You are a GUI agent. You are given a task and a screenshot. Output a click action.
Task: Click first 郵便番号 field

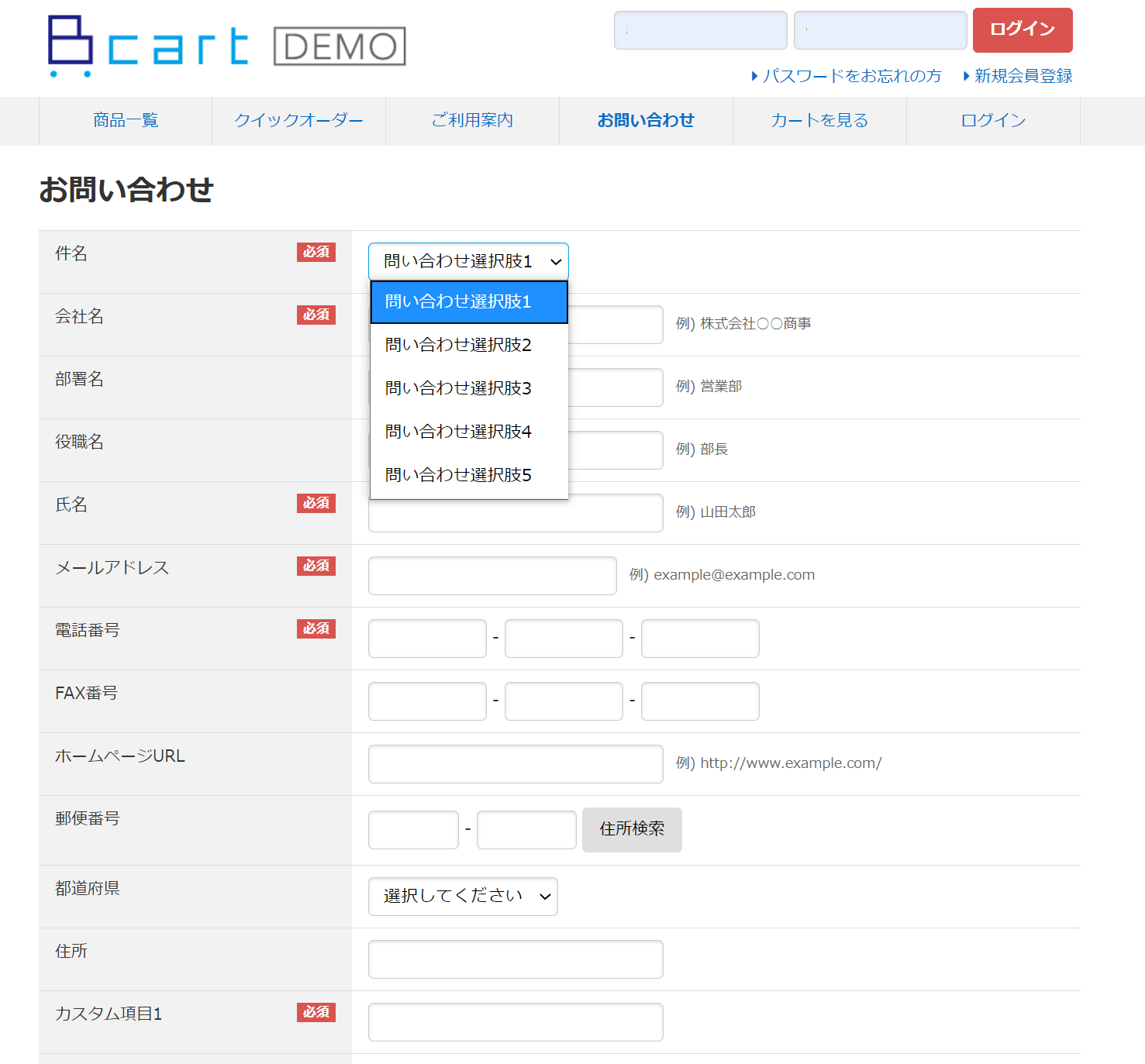point(413,830)
